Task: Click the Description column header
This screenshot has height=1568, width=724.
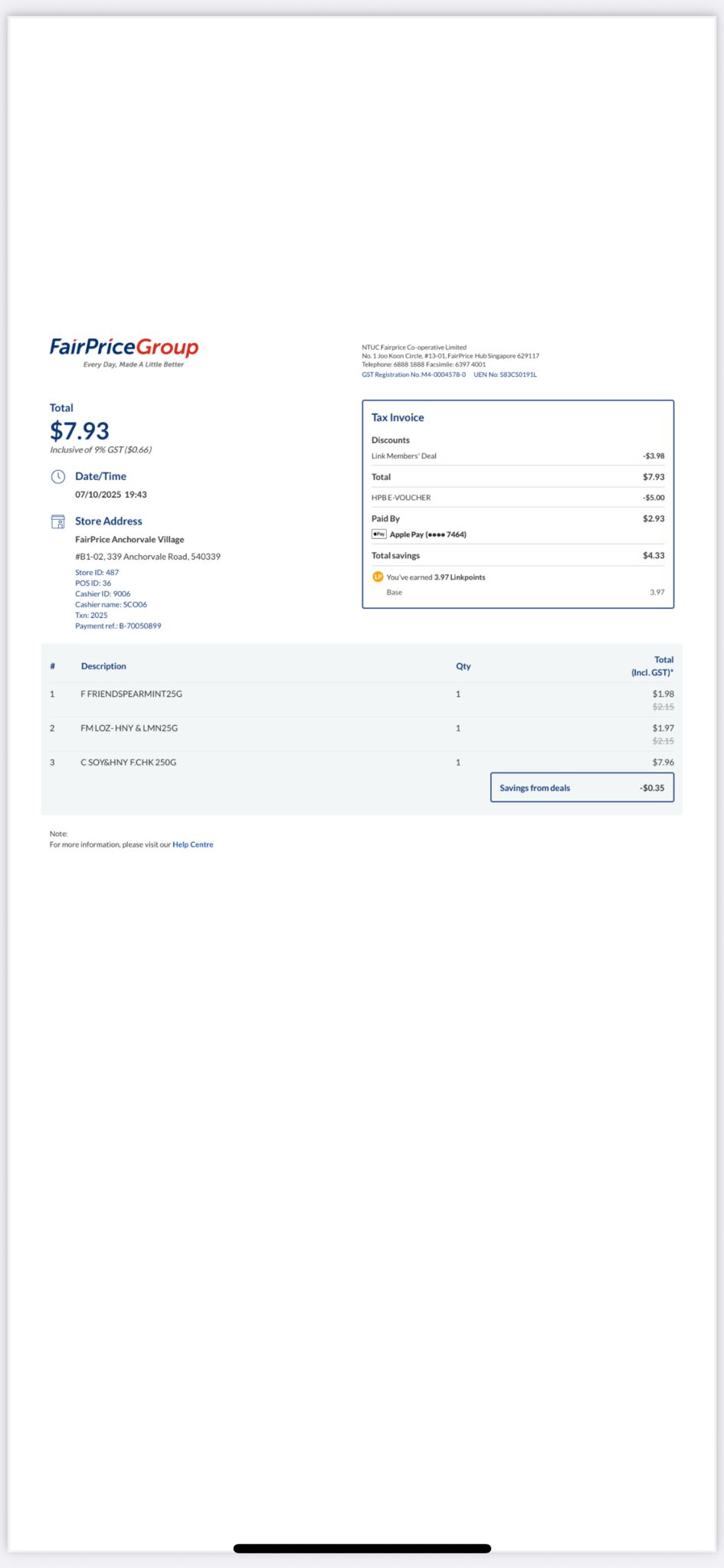Action: coord(103,666)
